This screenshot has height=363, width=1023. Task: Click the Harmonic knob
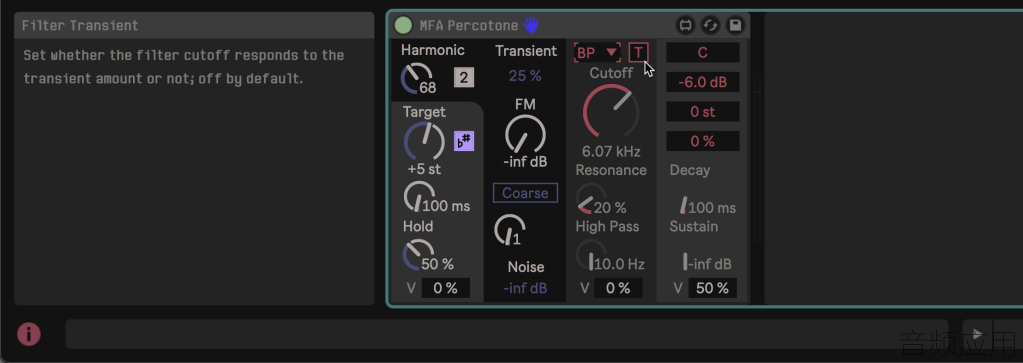(x=416, y=79)
